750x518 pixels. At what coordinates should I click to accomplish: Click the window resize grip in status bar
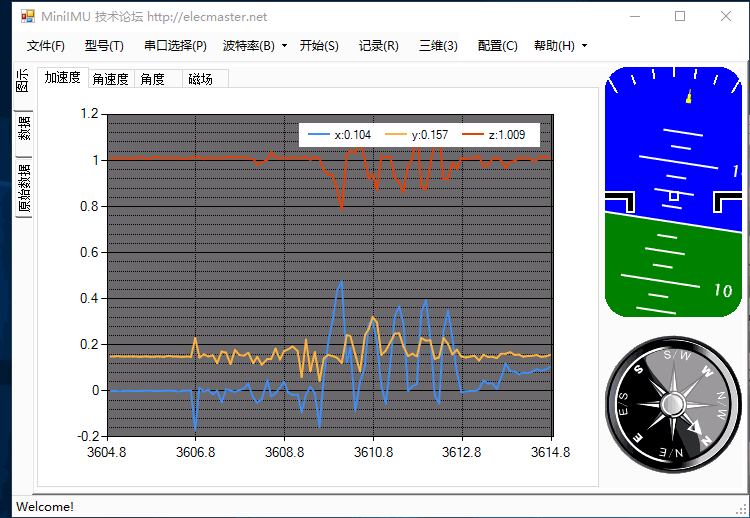pyautogui.click(x=742, y=509)
